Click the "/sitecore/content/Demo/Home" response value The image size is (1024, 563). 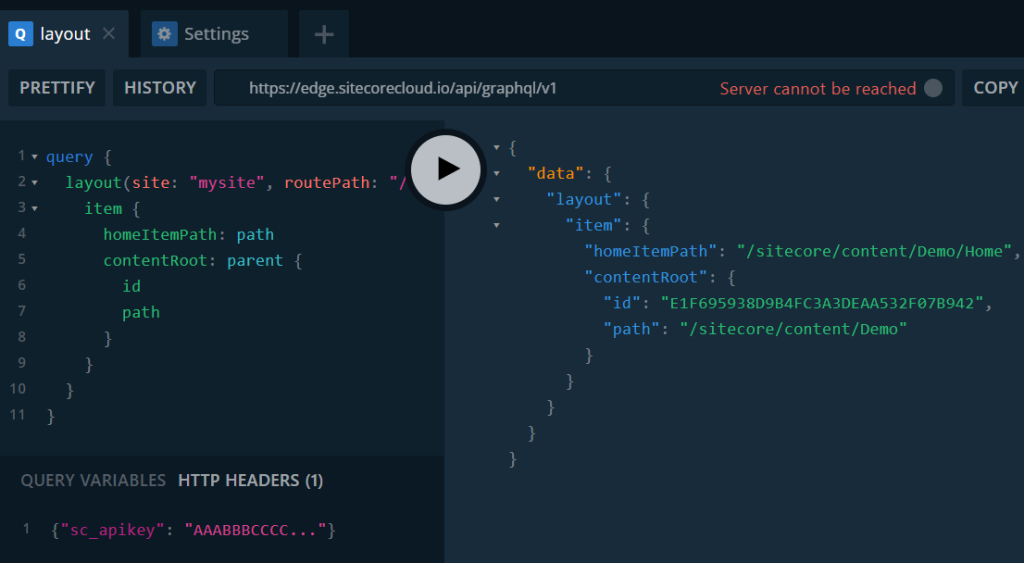click(x=874, y=251)
